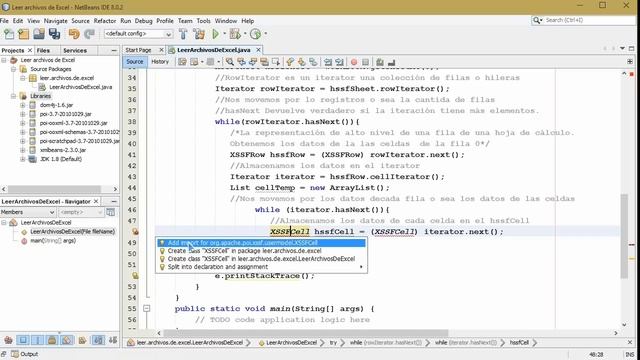The height and width of the screenshot is (360, 640).
Task: Click the Projects panel horizontal scrollbar
Action: (x=54, y=189)
